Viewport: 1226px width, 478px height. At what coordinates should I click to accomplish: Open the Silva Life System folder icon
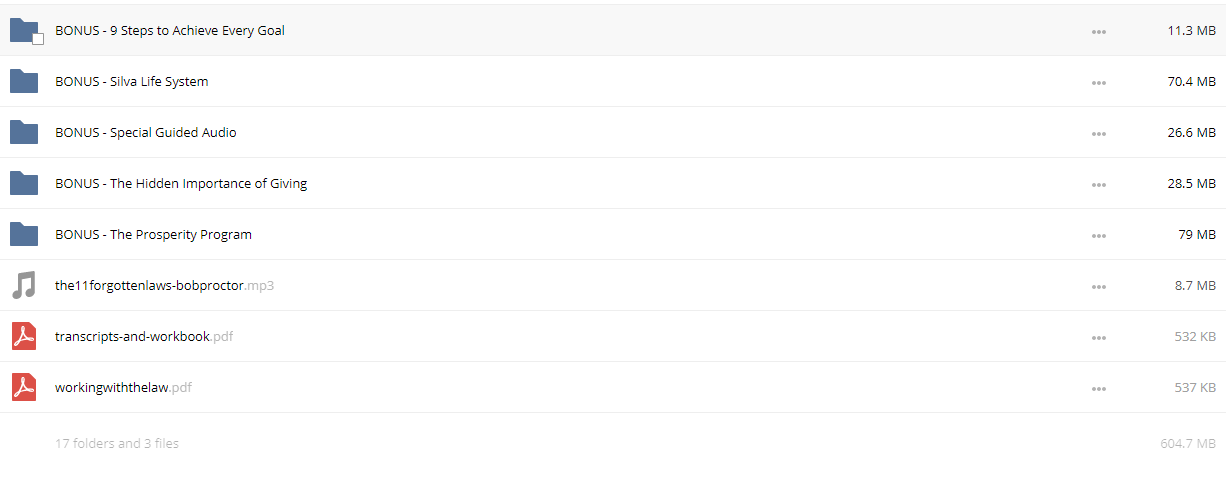click(x=24, y=81)
